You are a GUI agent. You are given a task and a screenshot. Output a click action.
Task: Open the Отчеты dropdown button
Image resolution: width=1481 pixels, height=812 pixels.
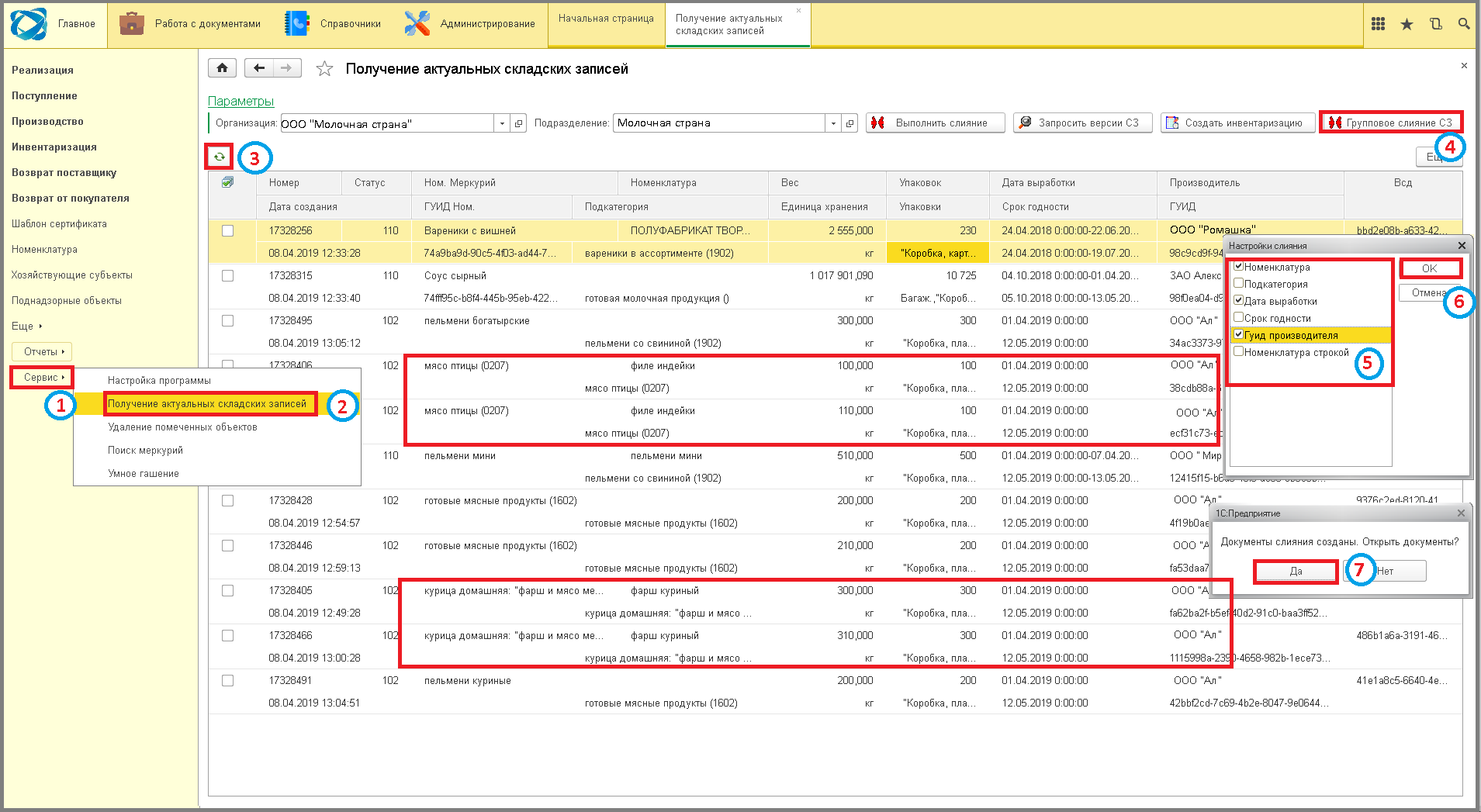point(42,351)
